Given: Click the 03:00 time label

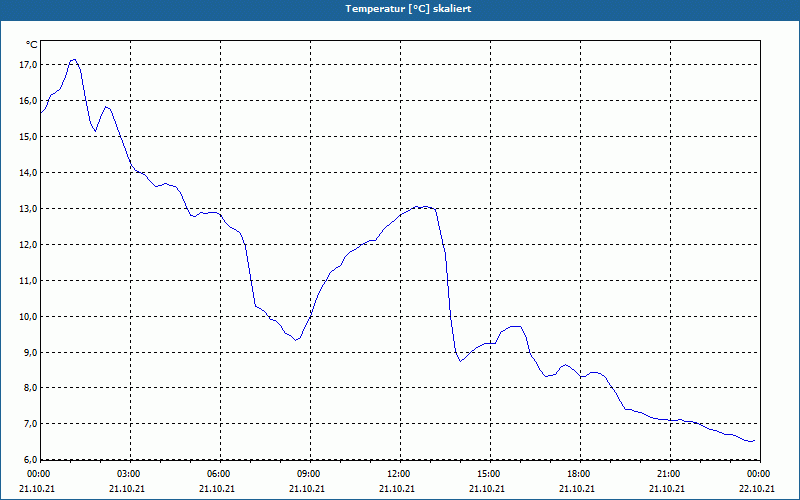Looking at the screenshot, I should [129, 474].
